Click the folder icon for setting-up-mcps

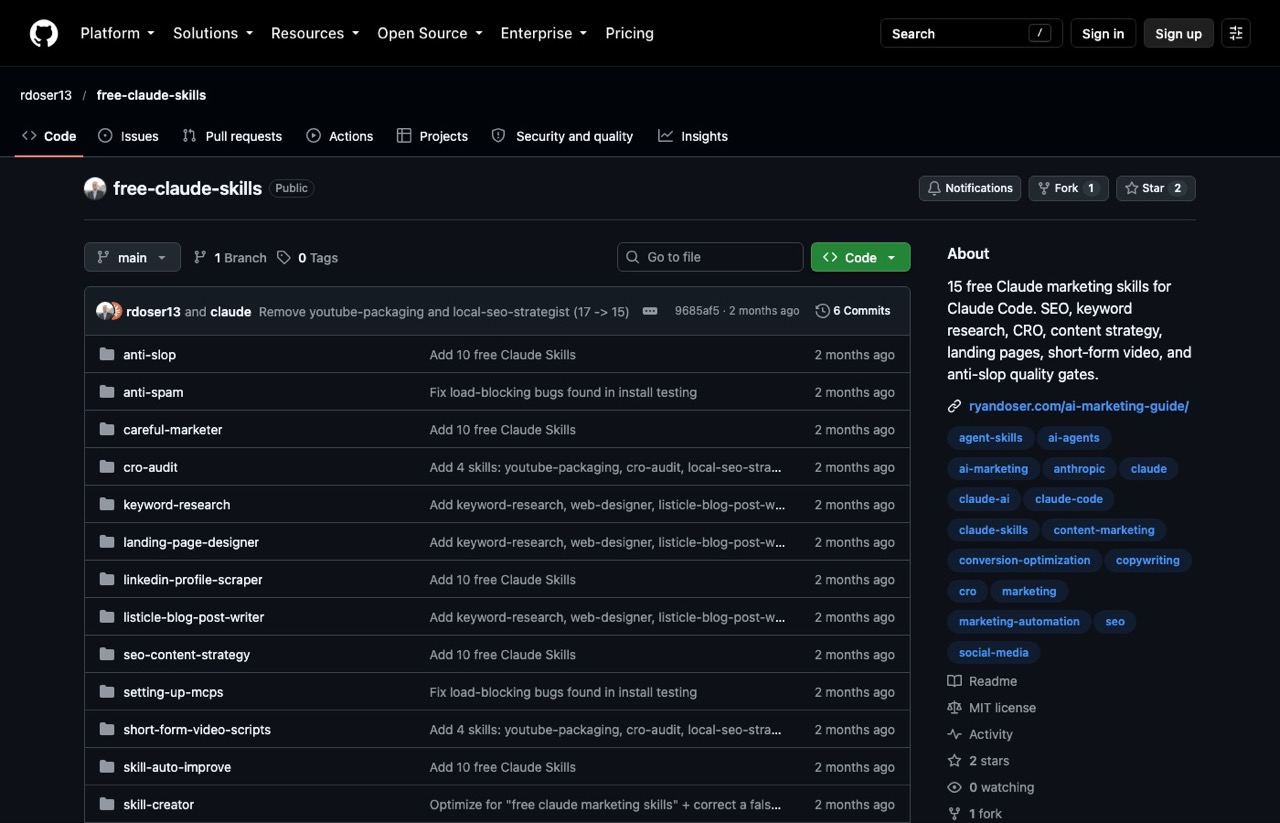click(x=107, y=692)
